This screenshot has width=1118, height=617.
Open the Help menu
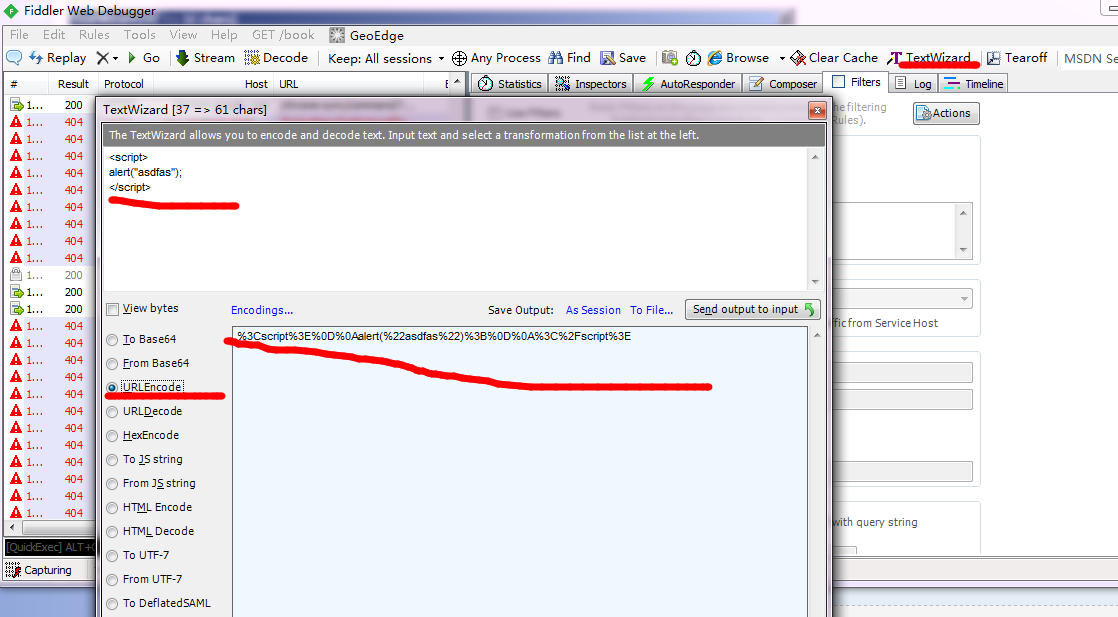pos(224,34)
